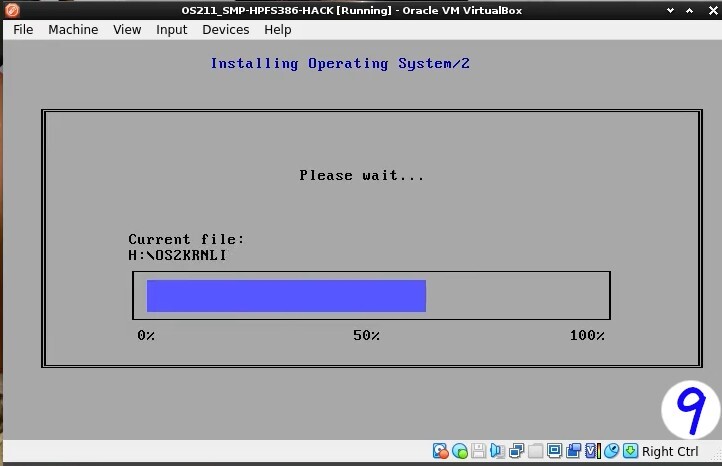722x466 pixels.
Task: Click the optical drive status icon
Action: tap(460, 451)
